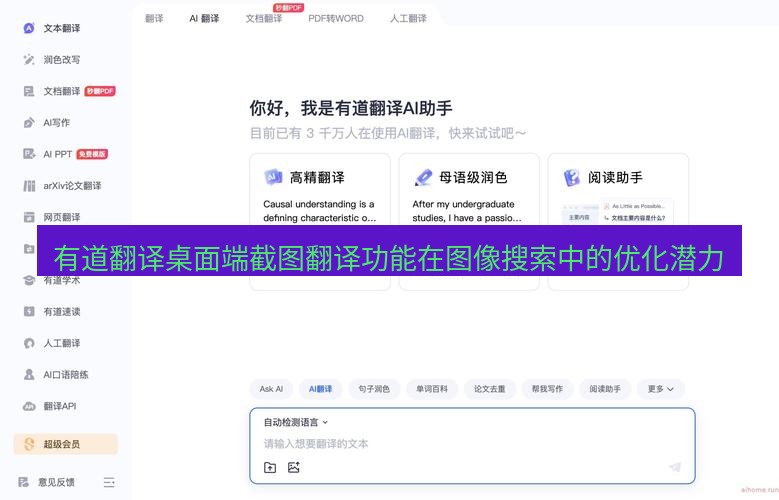Open the 人工翻译 top tab

point(408,18)
